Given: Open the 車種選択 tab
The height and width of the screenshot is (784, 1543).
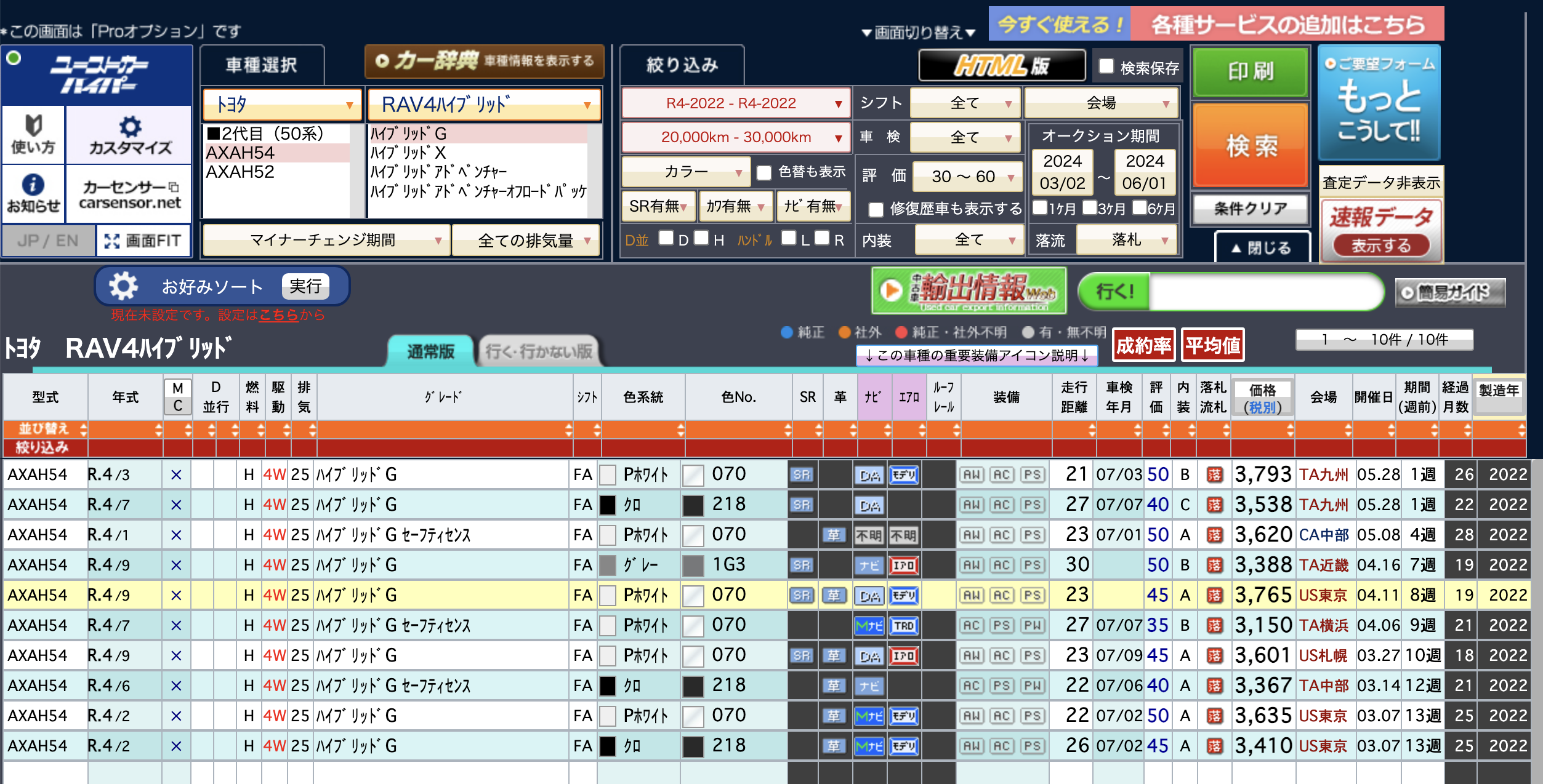Looking at the screenshot, I should coord(262,65).
